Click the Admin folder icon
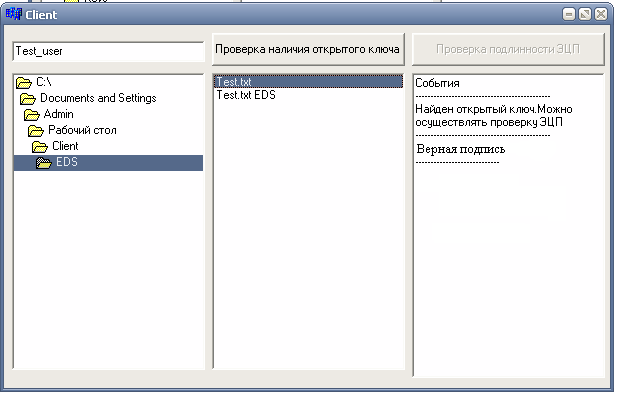This screenshot has height=395, width=618. click(x=32, y=115)
